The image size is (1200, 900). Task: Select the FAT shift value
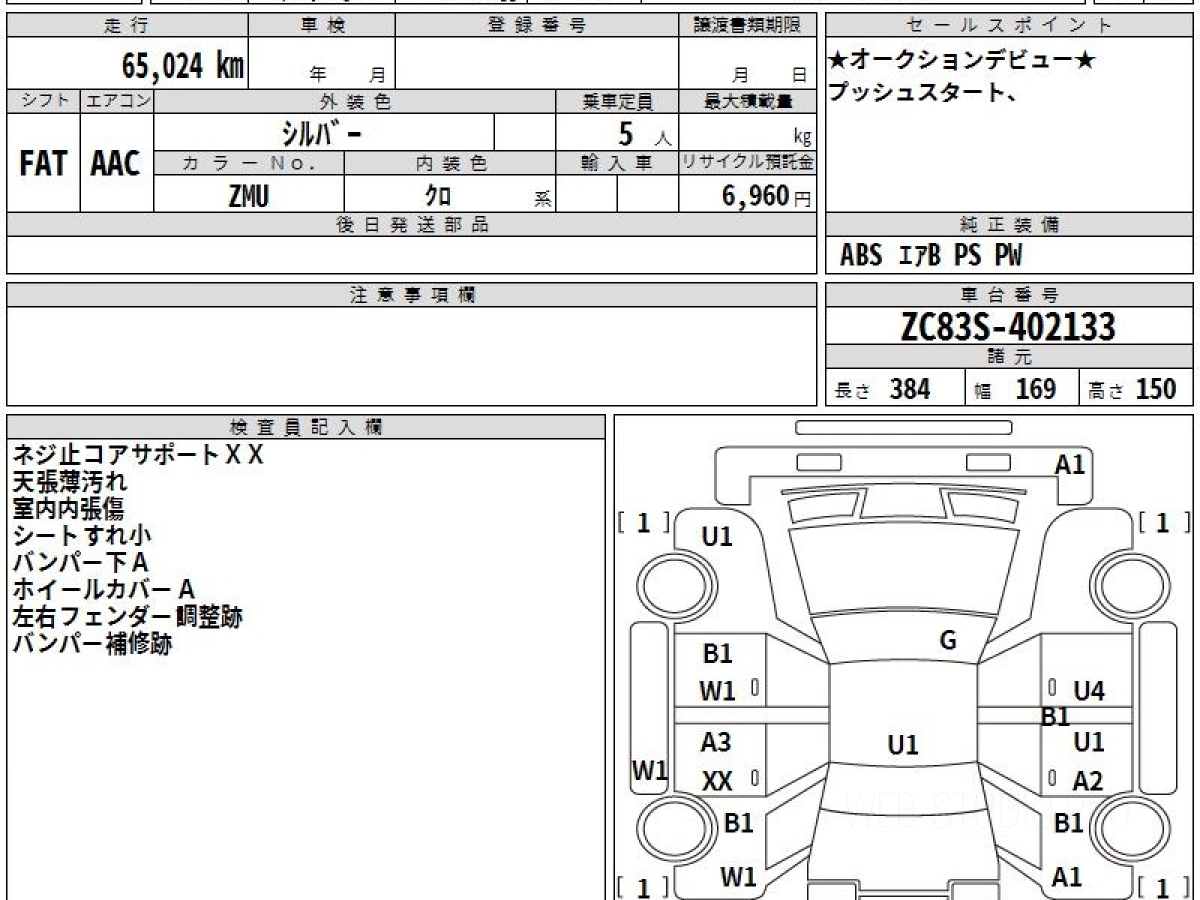pos(43,164)
